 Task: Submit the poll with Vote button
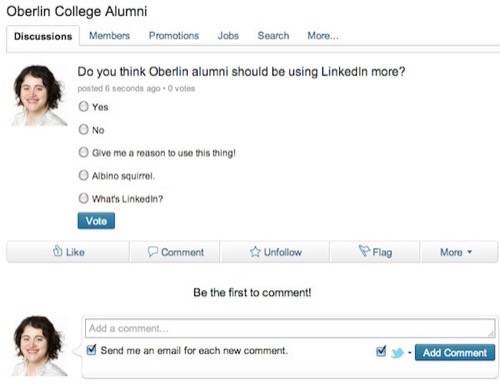pyautogui.click(x=96, y=221)
